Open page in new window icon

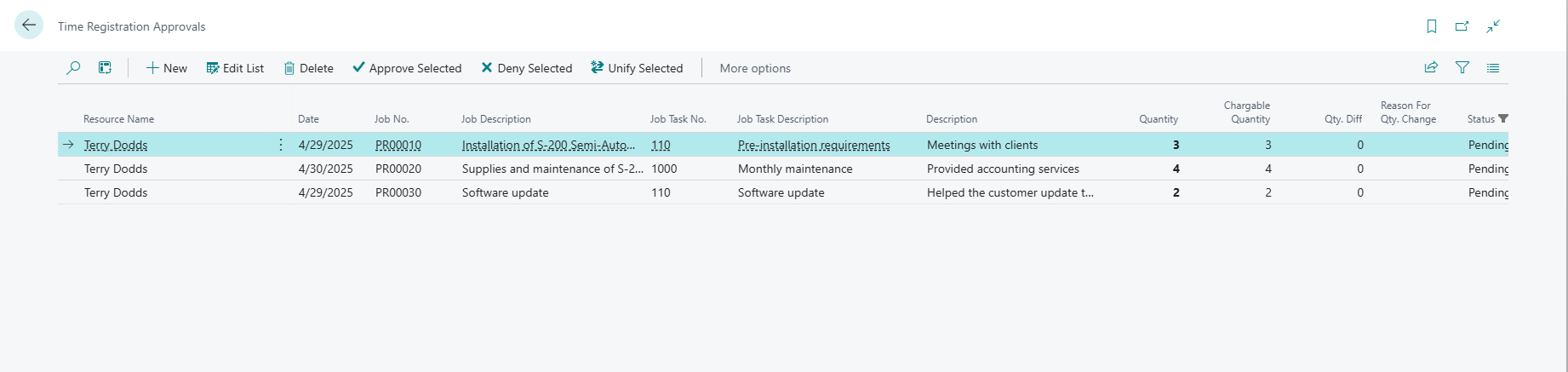coord(1462,26)
